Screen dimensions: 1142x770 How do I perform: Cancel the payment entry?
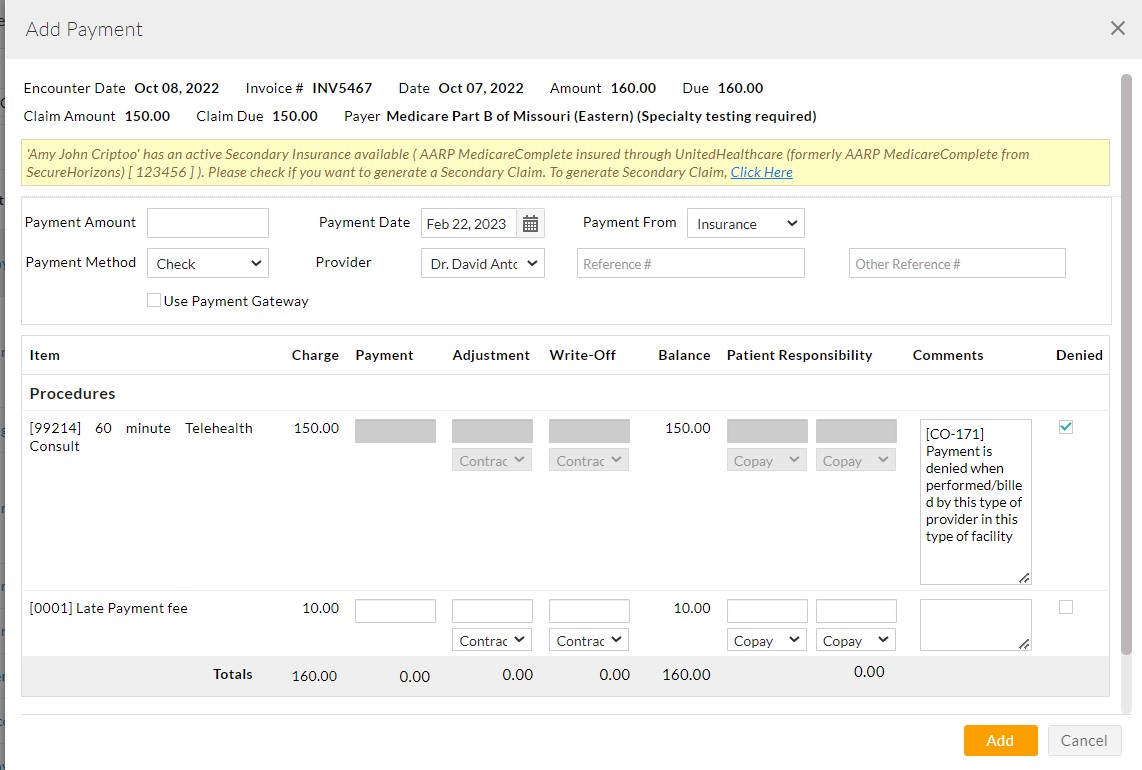[1084, 740]
